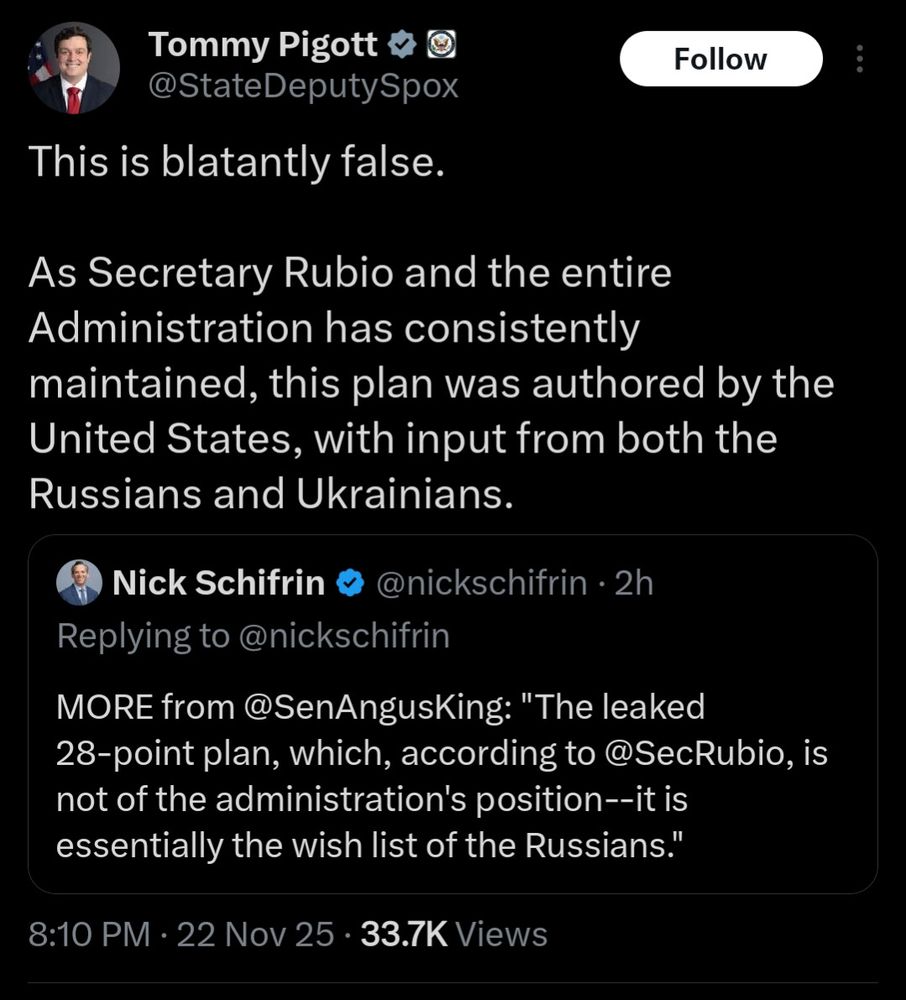Open Tommy Pigott's profile picture

75,67
